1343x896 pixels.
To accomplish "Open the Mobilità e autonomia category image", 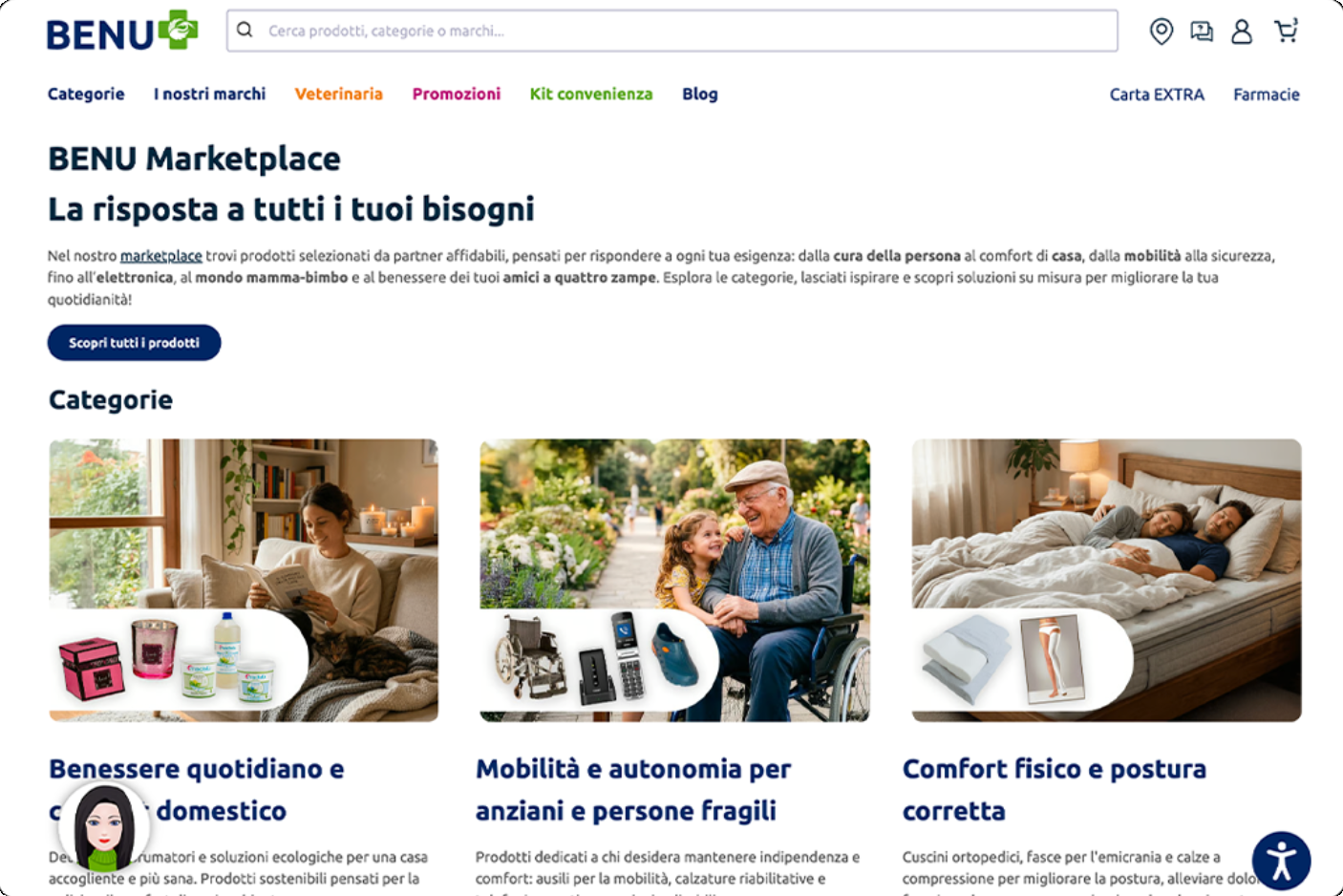I will pyautogui.click(x=674, y=580).
